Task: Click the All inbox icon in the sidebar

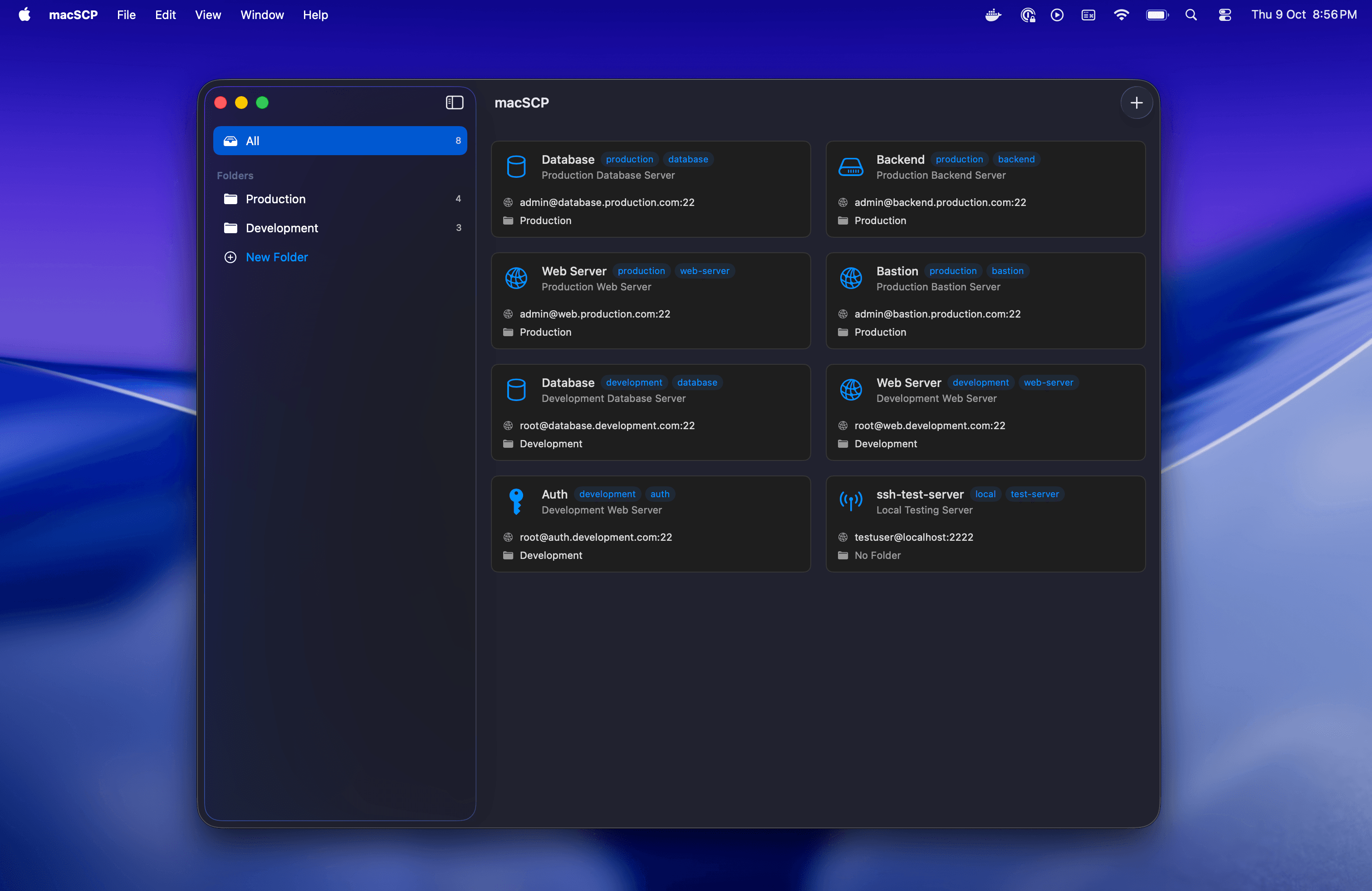Action: pos(230,141)
